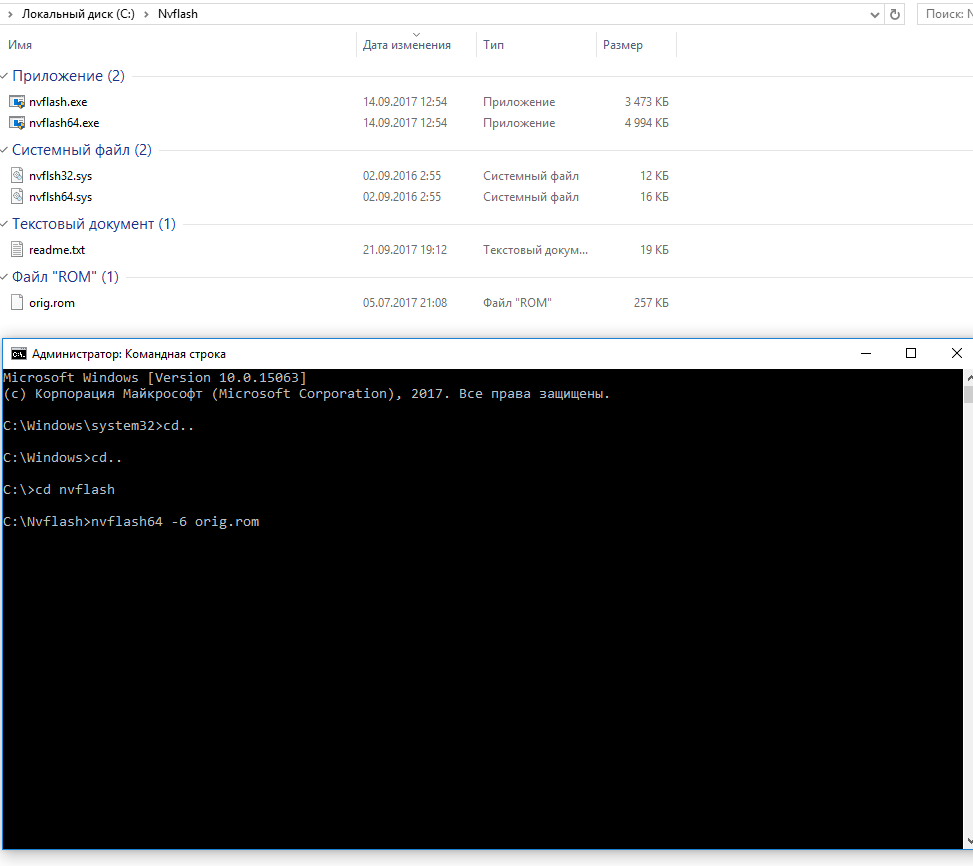Viewport: 973px width, 866px height.
Task: Click the Текстовый докум... type cell
Action: coord(536,249)
